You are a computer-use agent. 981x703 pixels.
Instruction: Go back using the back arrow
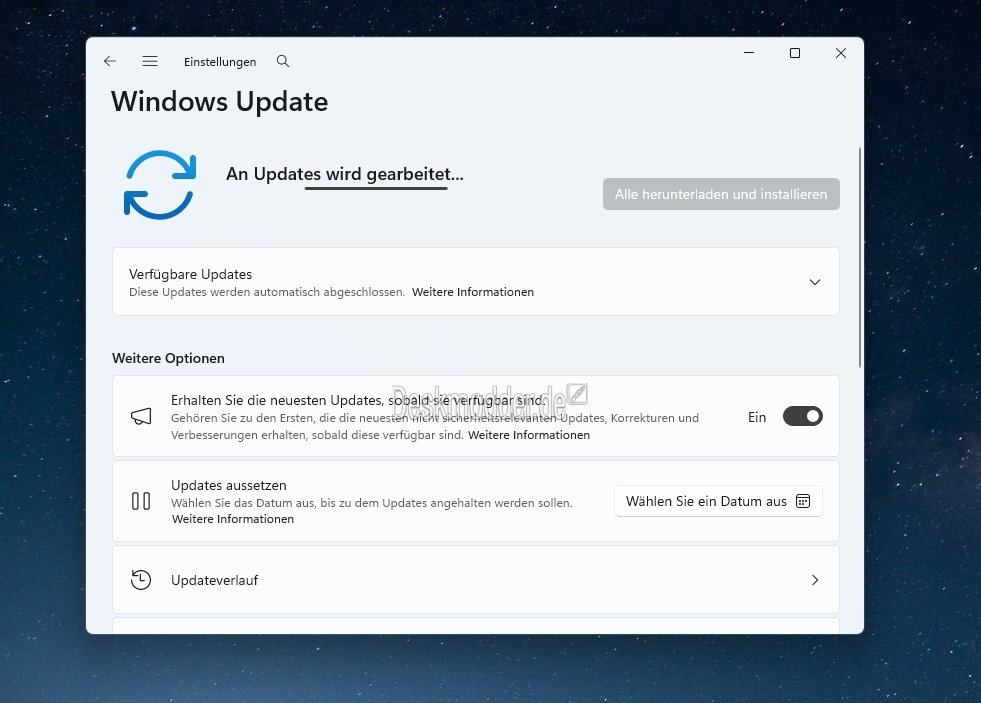pyautogui.click(x=109, y=61)
